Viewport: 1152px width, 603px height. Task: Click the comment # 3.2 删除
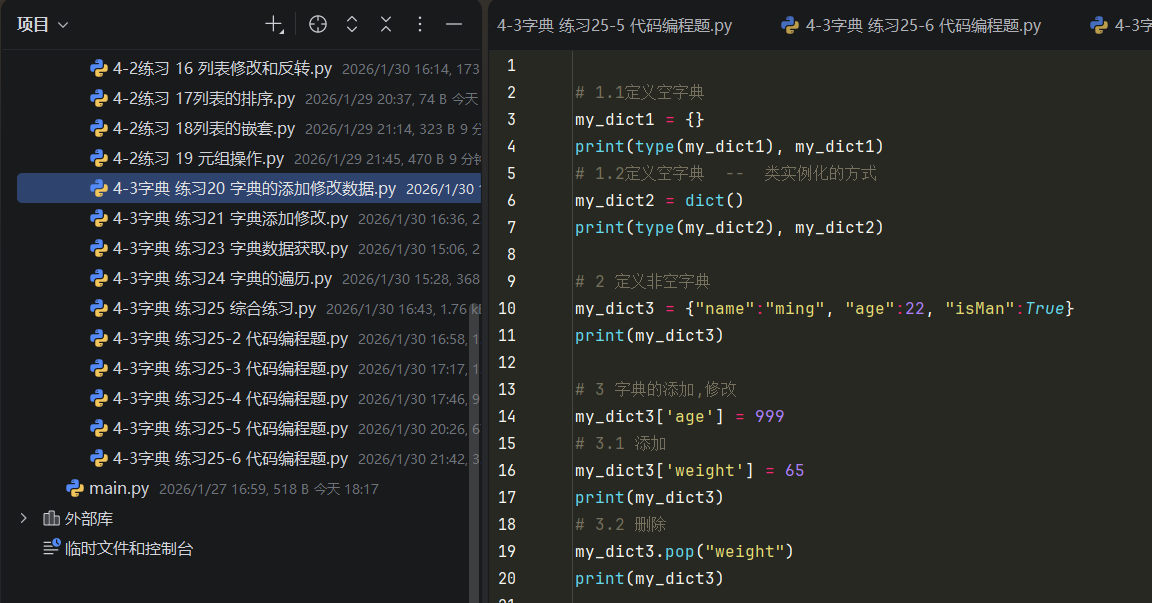coord(620,524)
